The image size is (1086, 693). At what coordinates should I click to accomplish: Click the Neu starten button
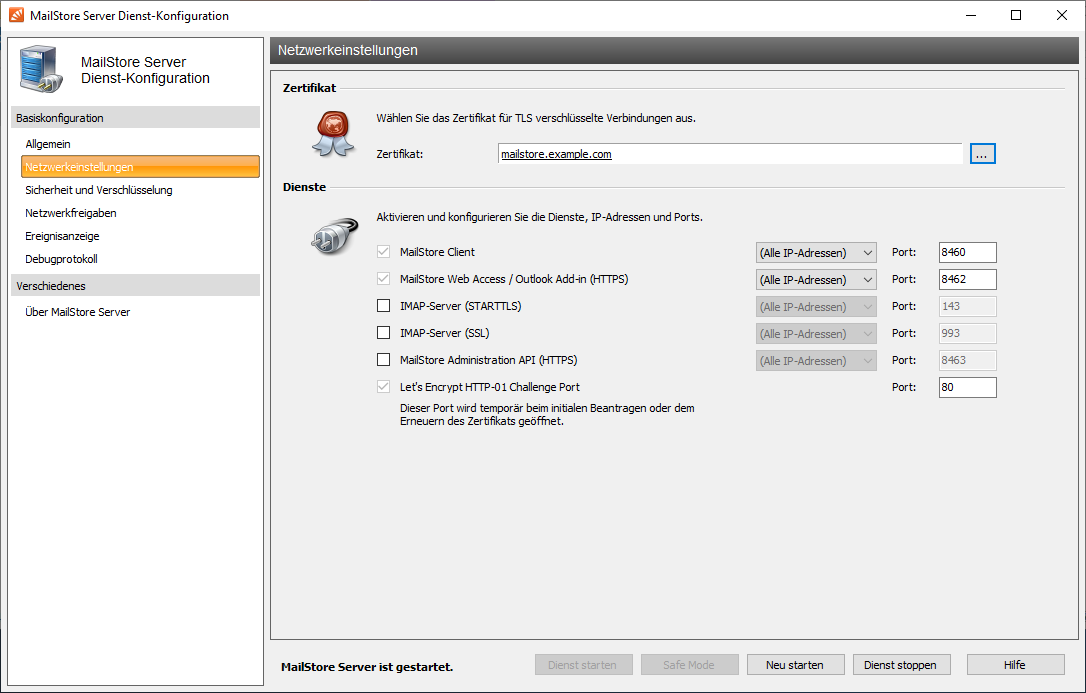796,665
